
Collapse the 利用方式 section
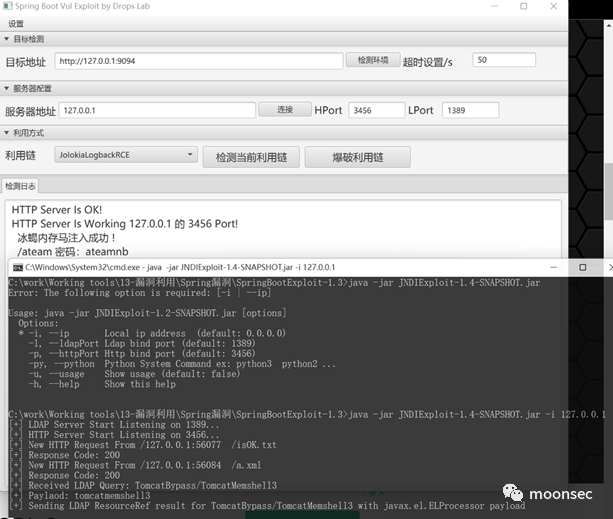pyautogui.click(x=6, y=133)
